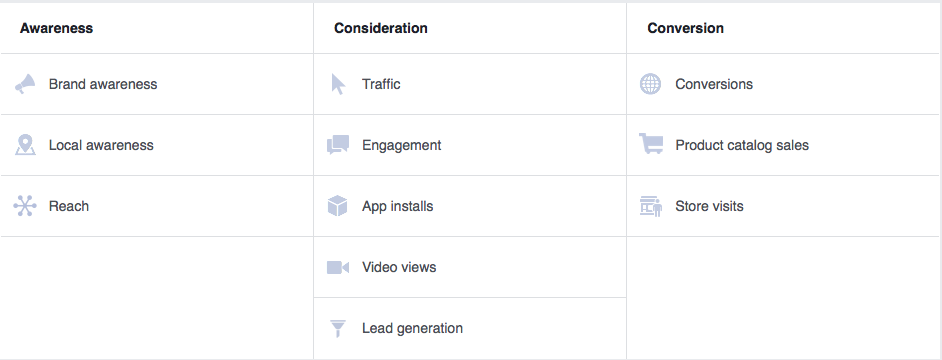Viewport: 942px width, 360px height.
Task: Click the storefront Store visits icon
Action: [x=651, y=206]
